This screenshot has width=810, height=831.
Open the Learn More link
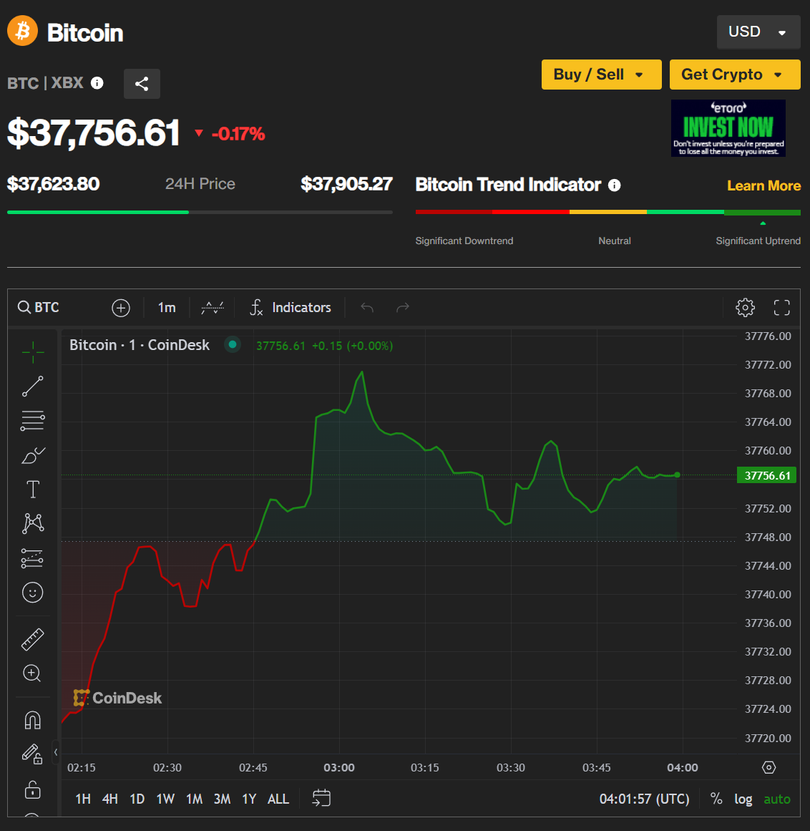763,185
